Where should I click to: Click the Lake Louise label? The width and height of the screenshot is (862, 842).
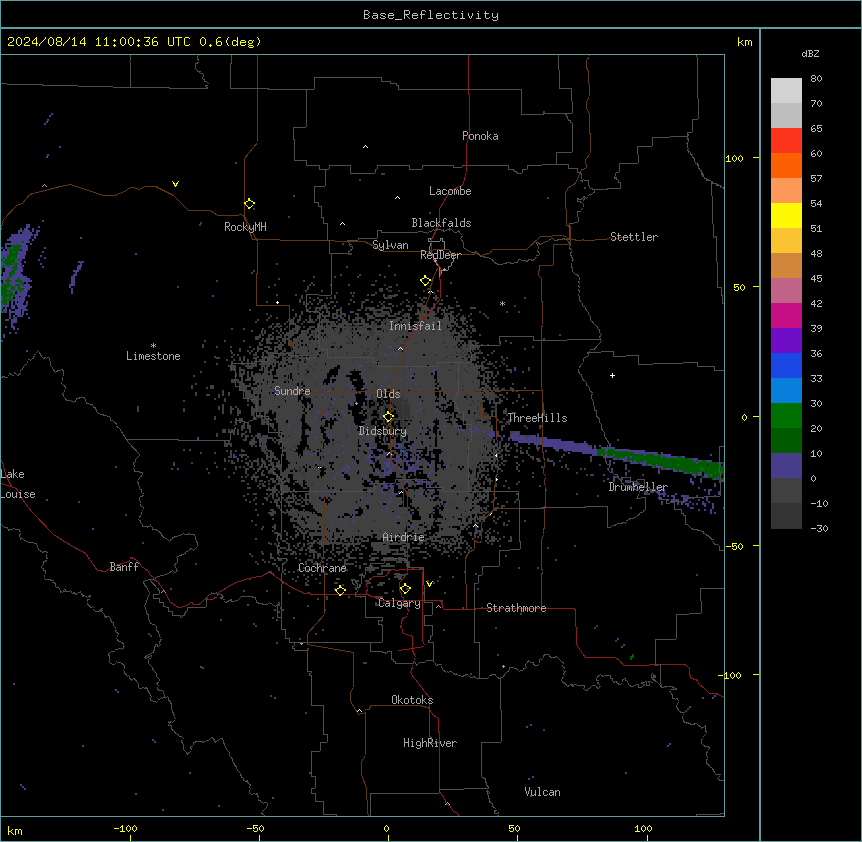[x=18, y=484]
